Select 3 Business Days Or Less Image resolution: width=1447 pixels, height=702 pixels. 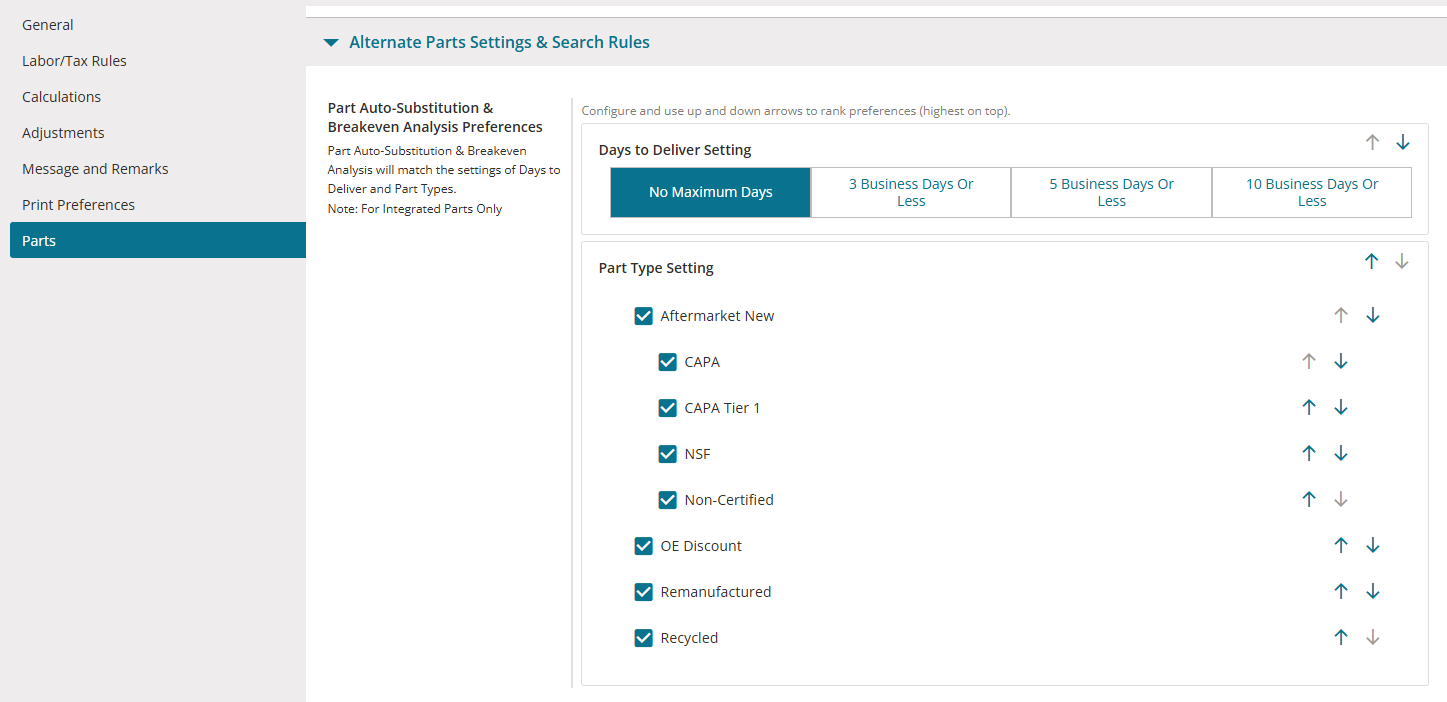[911, 193]
